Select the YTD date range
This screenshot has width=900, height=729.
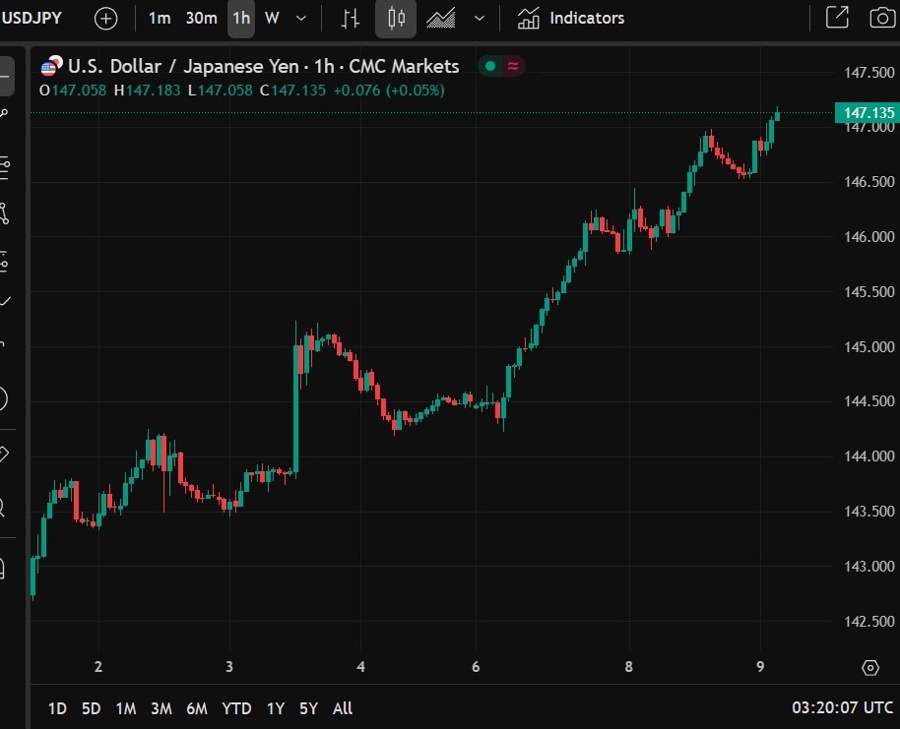236,708
